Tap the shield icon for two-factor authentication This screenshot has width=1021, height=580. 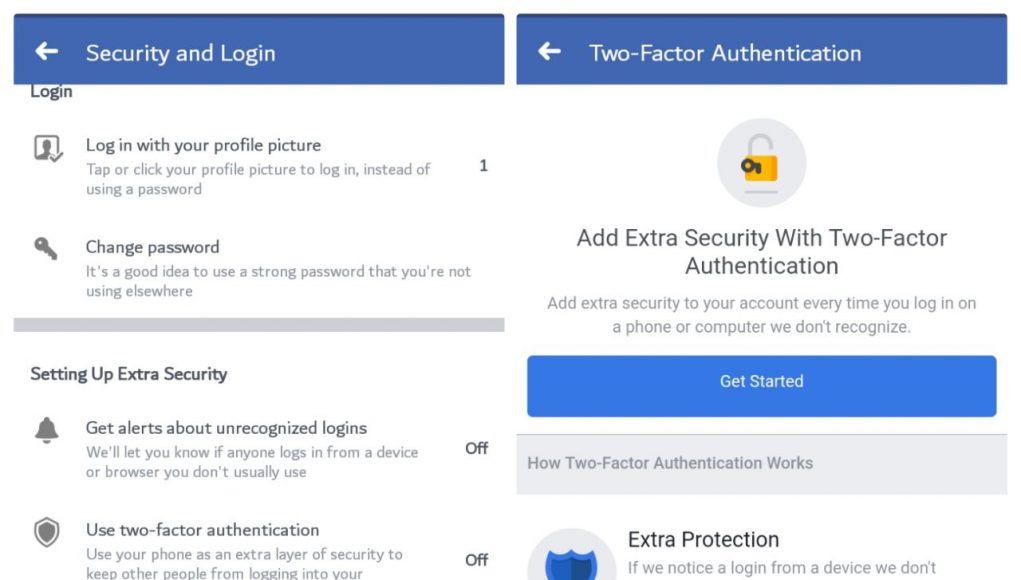point(46,532)
